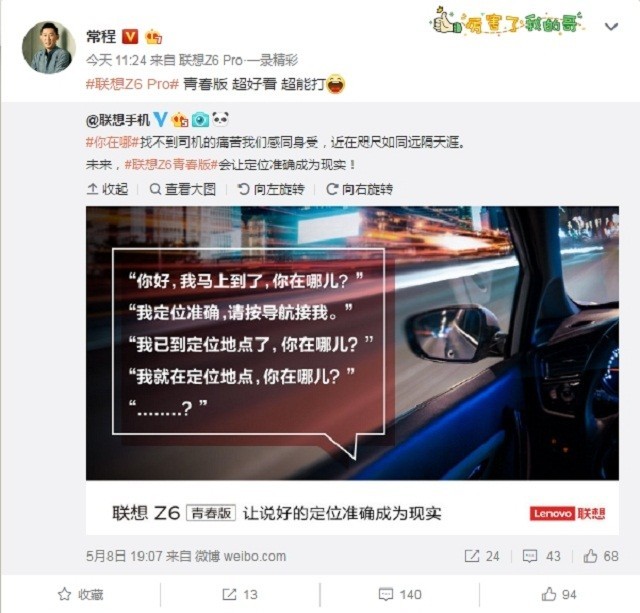Open the @联想手机 account link

click(118, 120)
